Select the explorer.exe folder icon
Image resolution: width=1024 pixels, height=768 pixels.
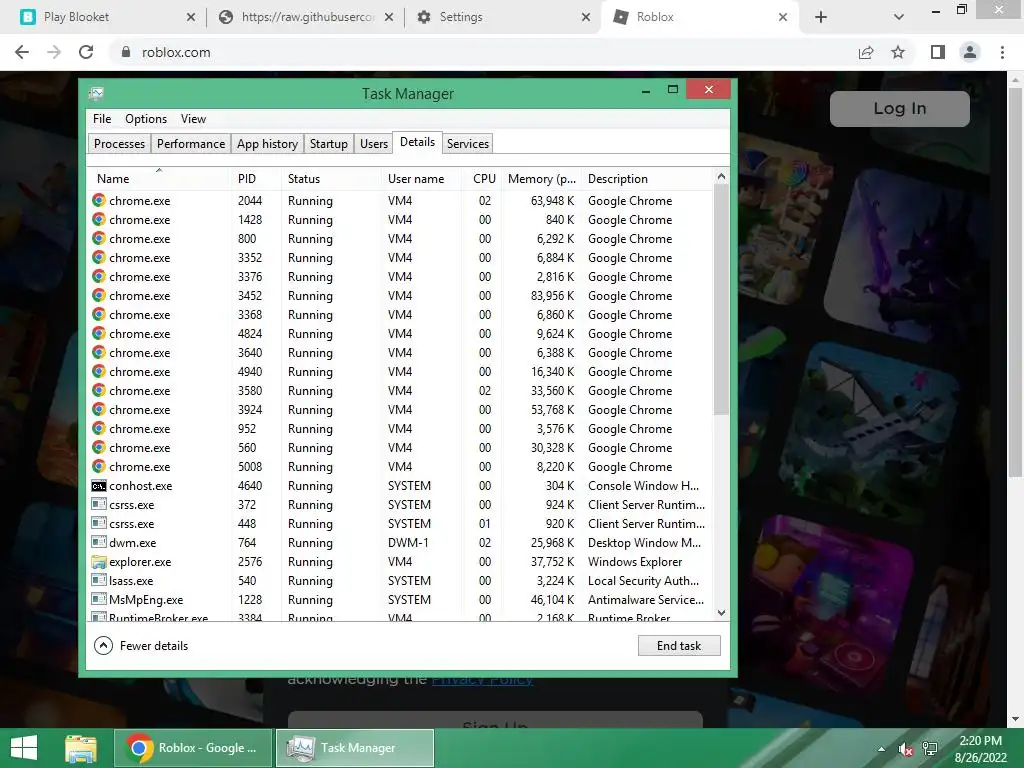pos(99,562)
